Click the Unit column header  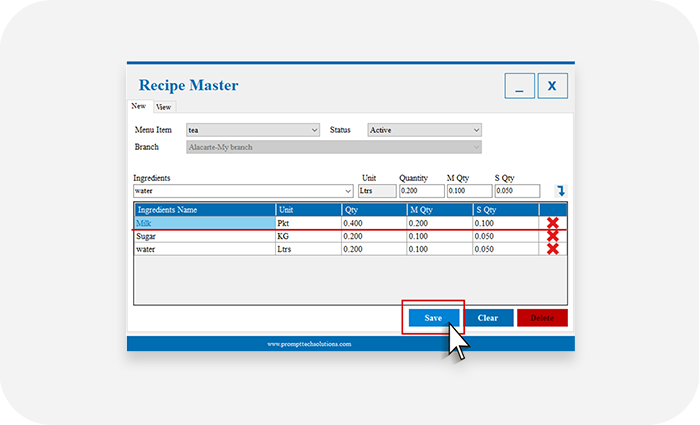[x=308, y=210]
